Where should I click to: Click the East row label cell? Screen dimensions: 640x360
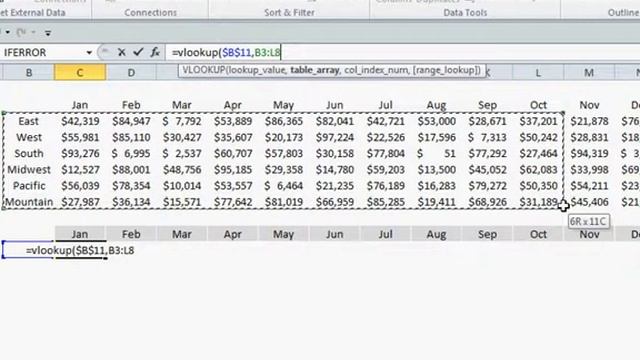[29, 121]
